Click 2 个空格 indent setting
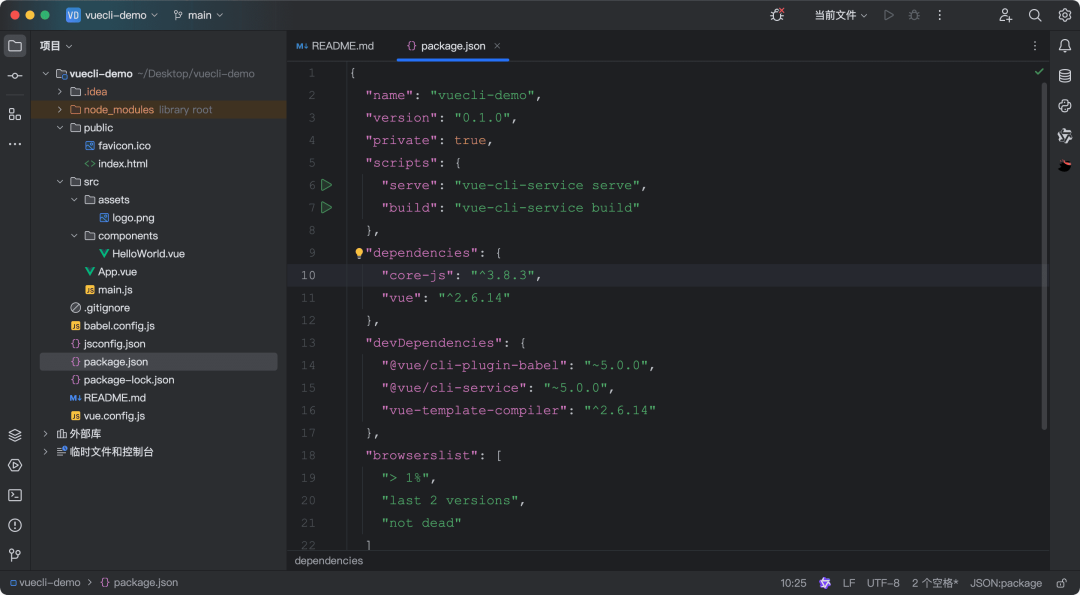Viewport: 1080px width, 595px height. point(935,583)
